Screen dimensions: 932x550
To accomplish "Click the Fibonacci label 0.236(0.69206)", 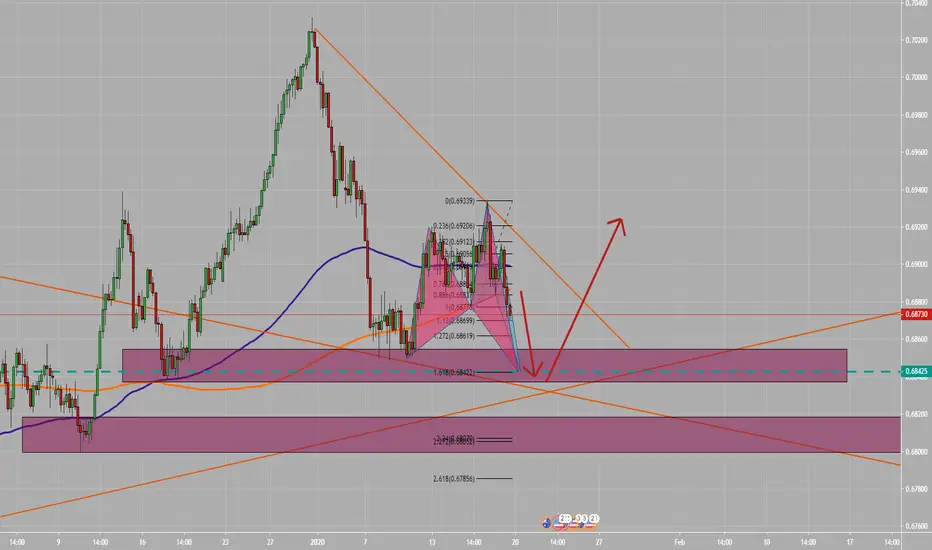I will pos(454,226).
